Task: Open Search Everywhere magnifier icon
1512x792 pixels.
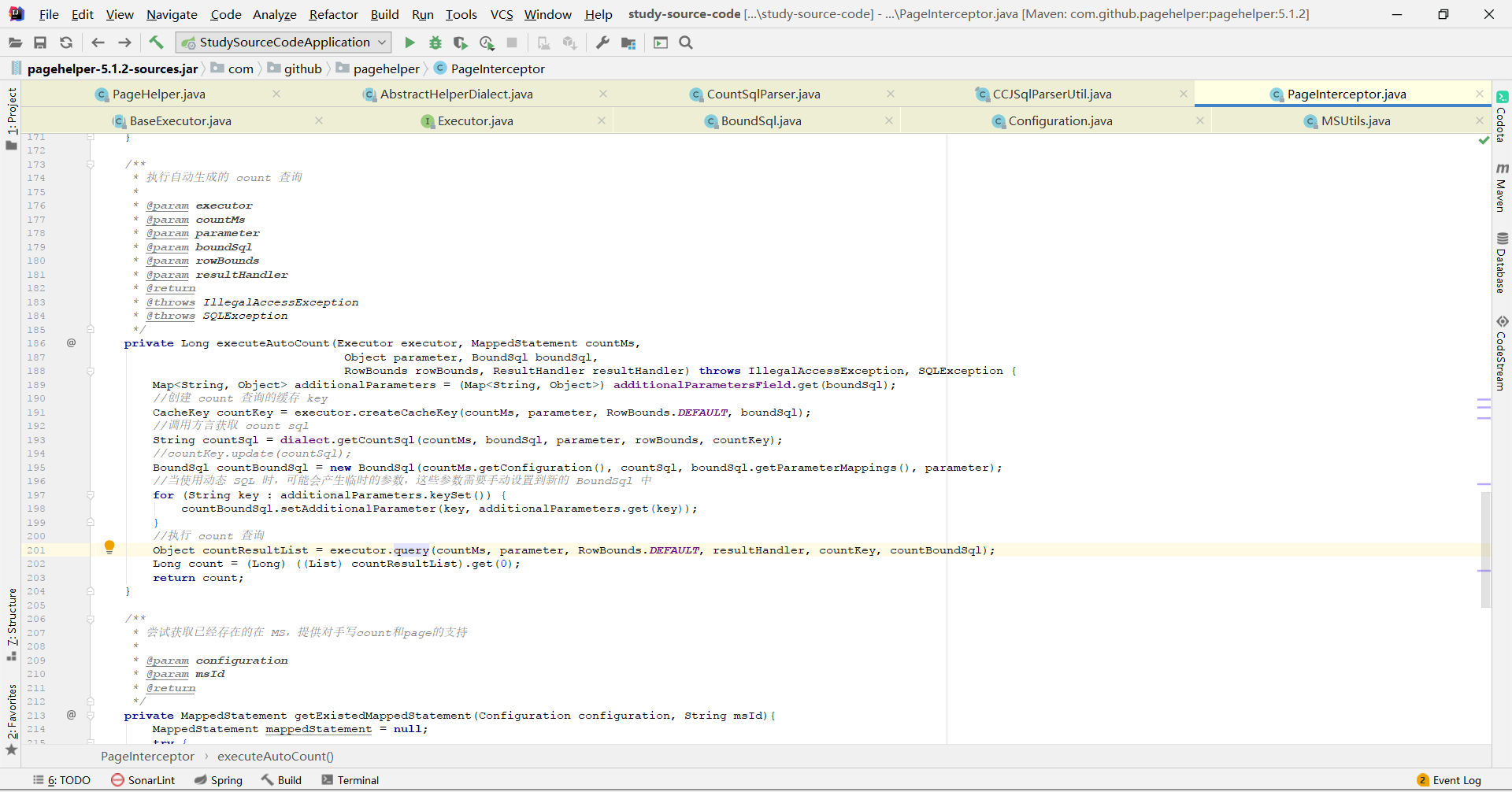Action: [686, 43]
